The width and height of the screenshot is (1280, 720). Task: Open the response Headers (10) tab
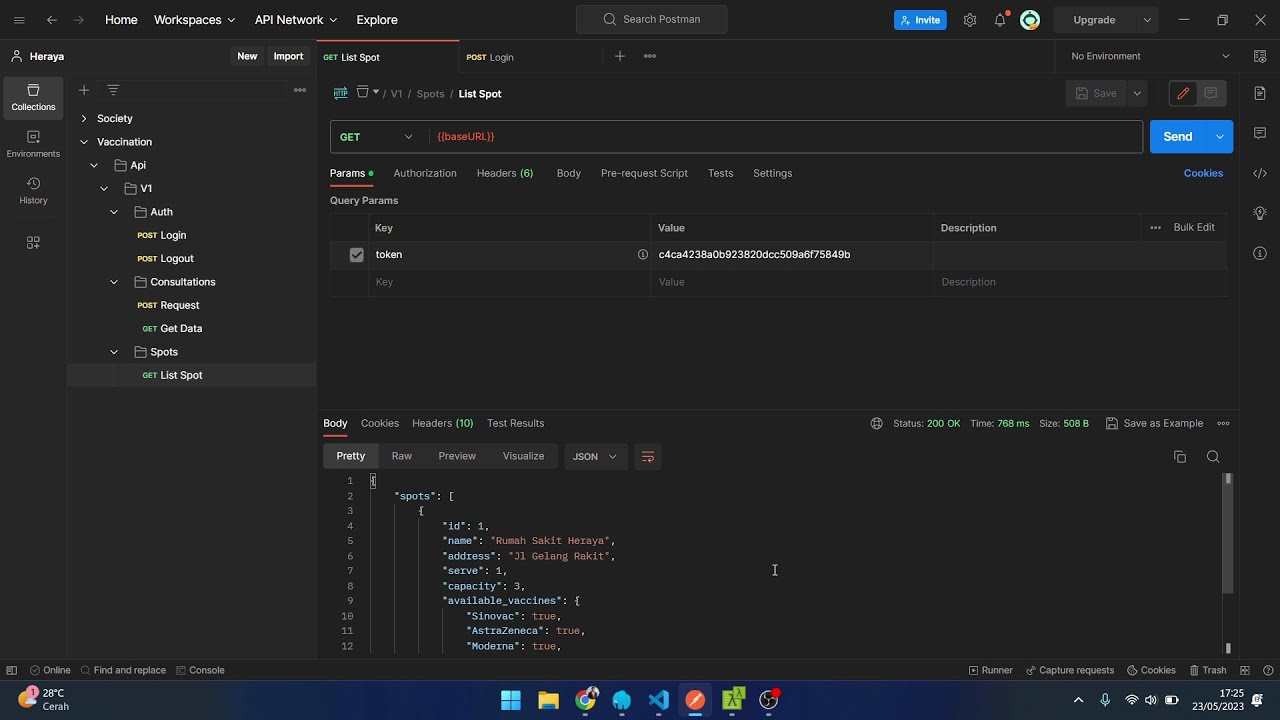coord(443,423)
